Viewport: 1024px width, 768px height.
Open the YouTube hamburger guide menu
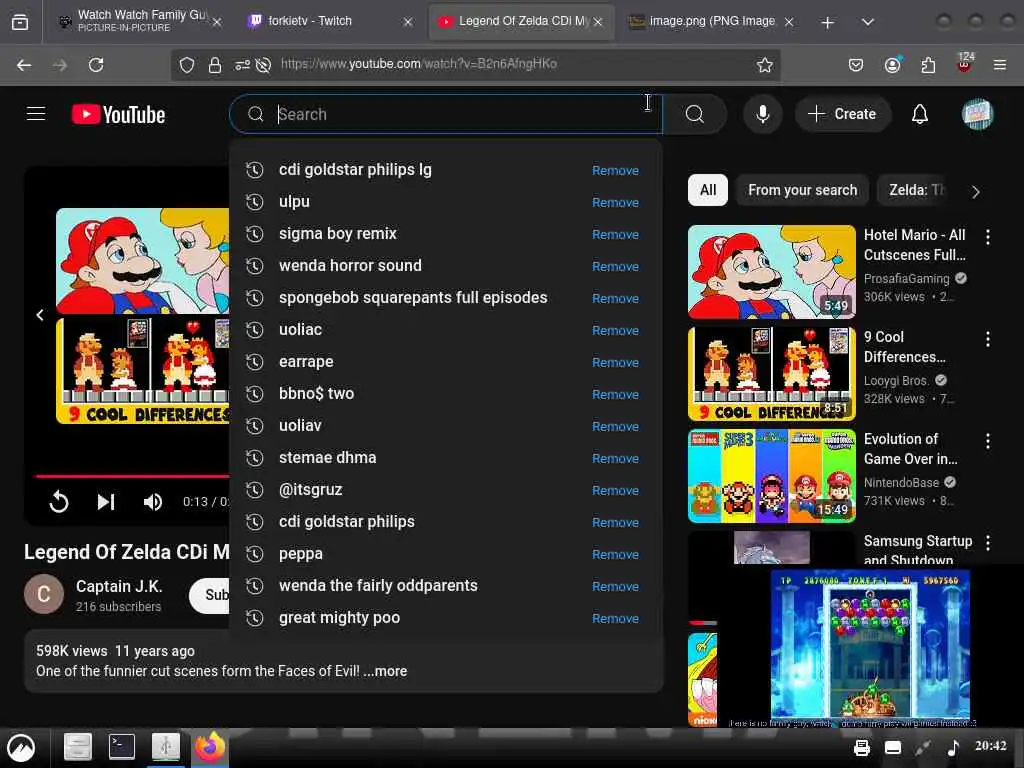click(x=36, y=114)
